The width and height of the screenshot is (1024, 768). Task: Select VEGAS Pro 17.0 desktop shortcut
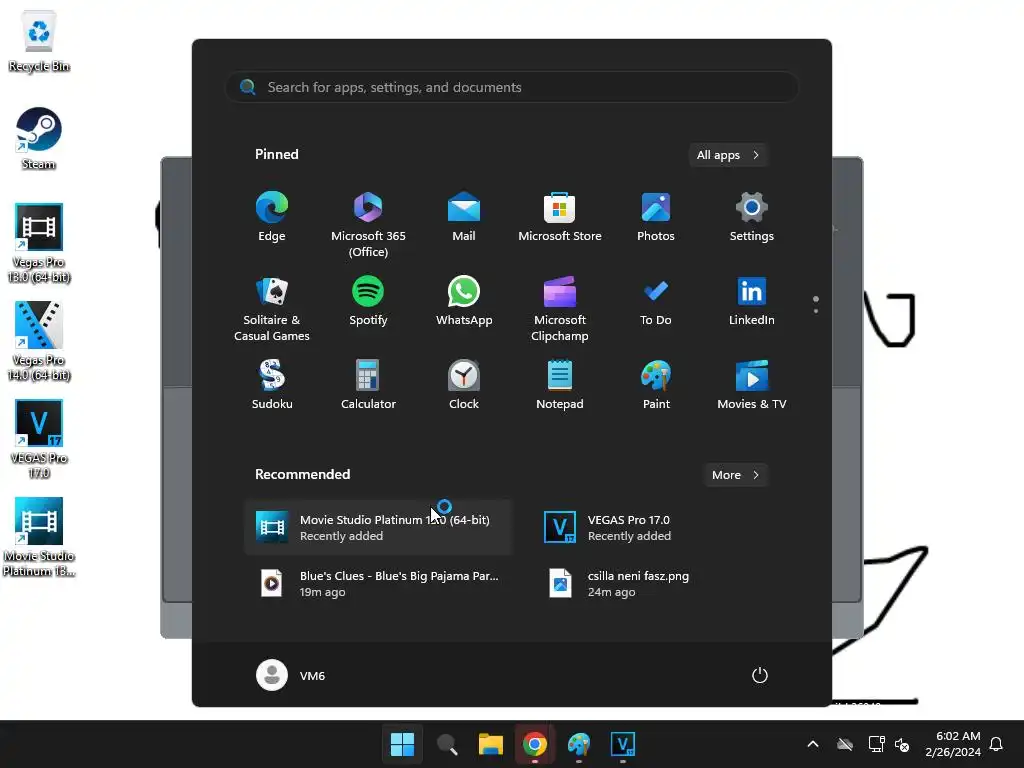pos(39,439)
